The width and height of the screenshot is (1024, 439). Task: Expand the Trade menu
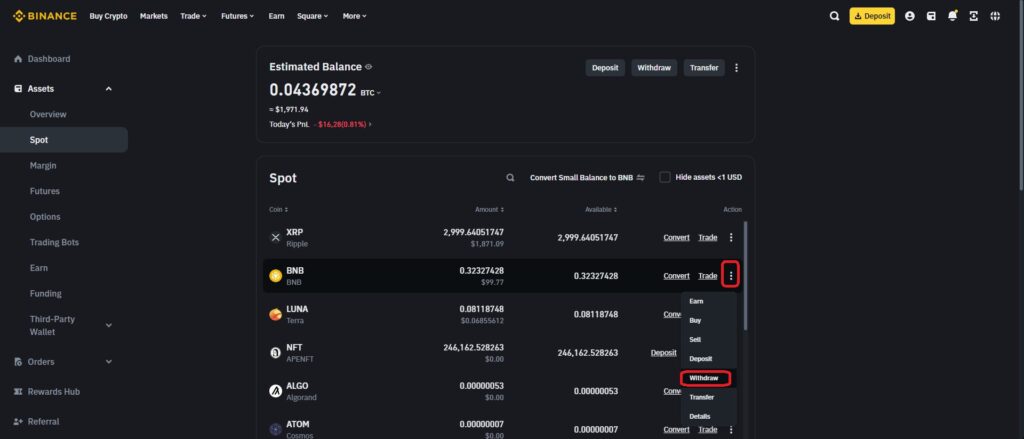[193, 16]
